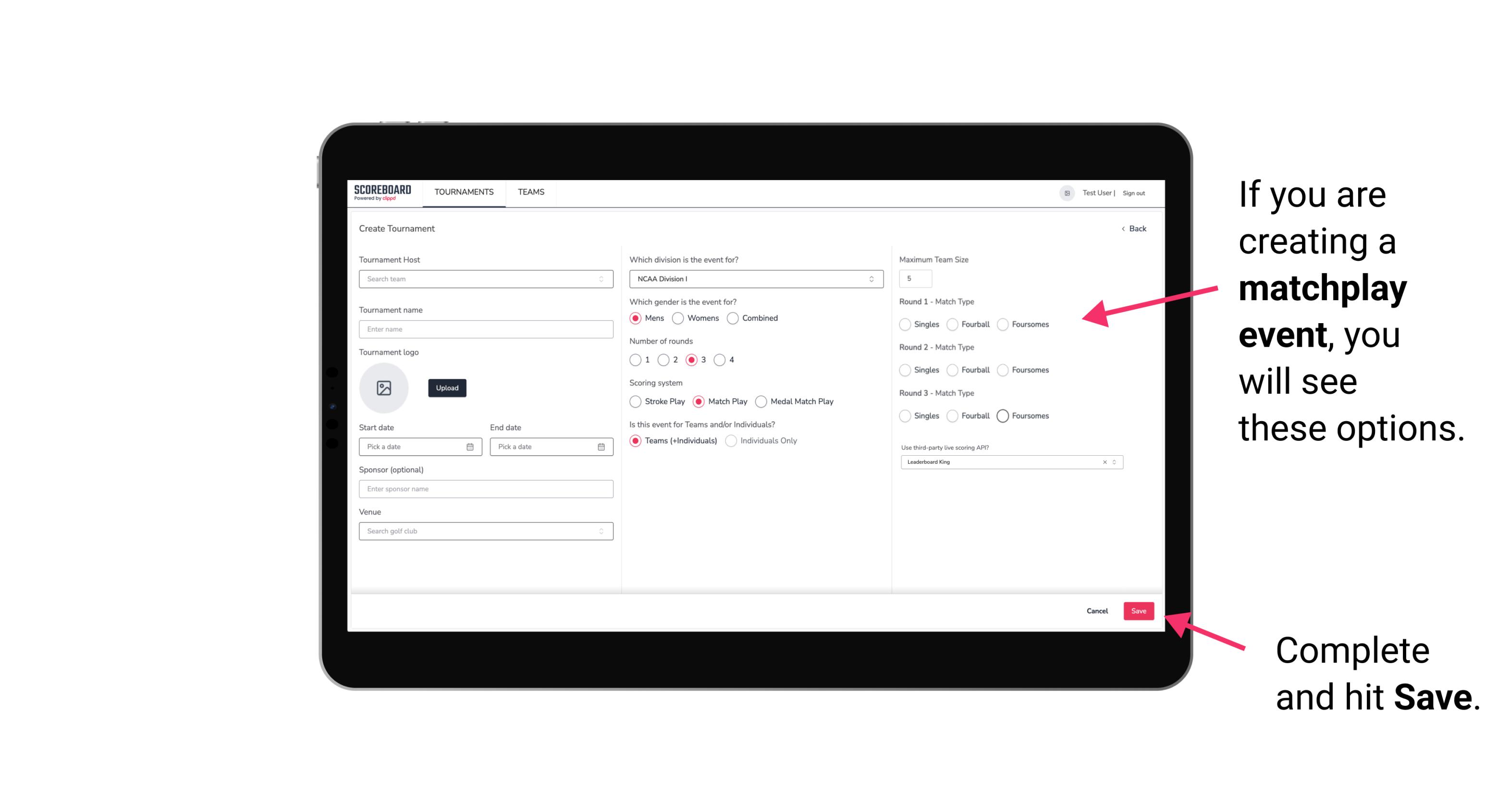Click the third-party API remove icon
1510x812 pixels.
[x=1105, y=461]
